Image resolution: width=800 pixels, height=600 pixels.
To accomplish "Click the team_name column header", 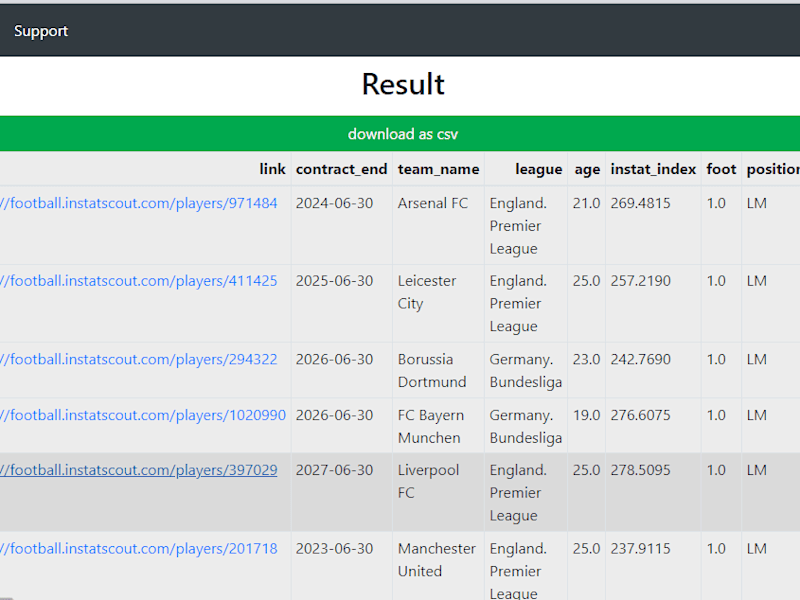I will (438, 169).
